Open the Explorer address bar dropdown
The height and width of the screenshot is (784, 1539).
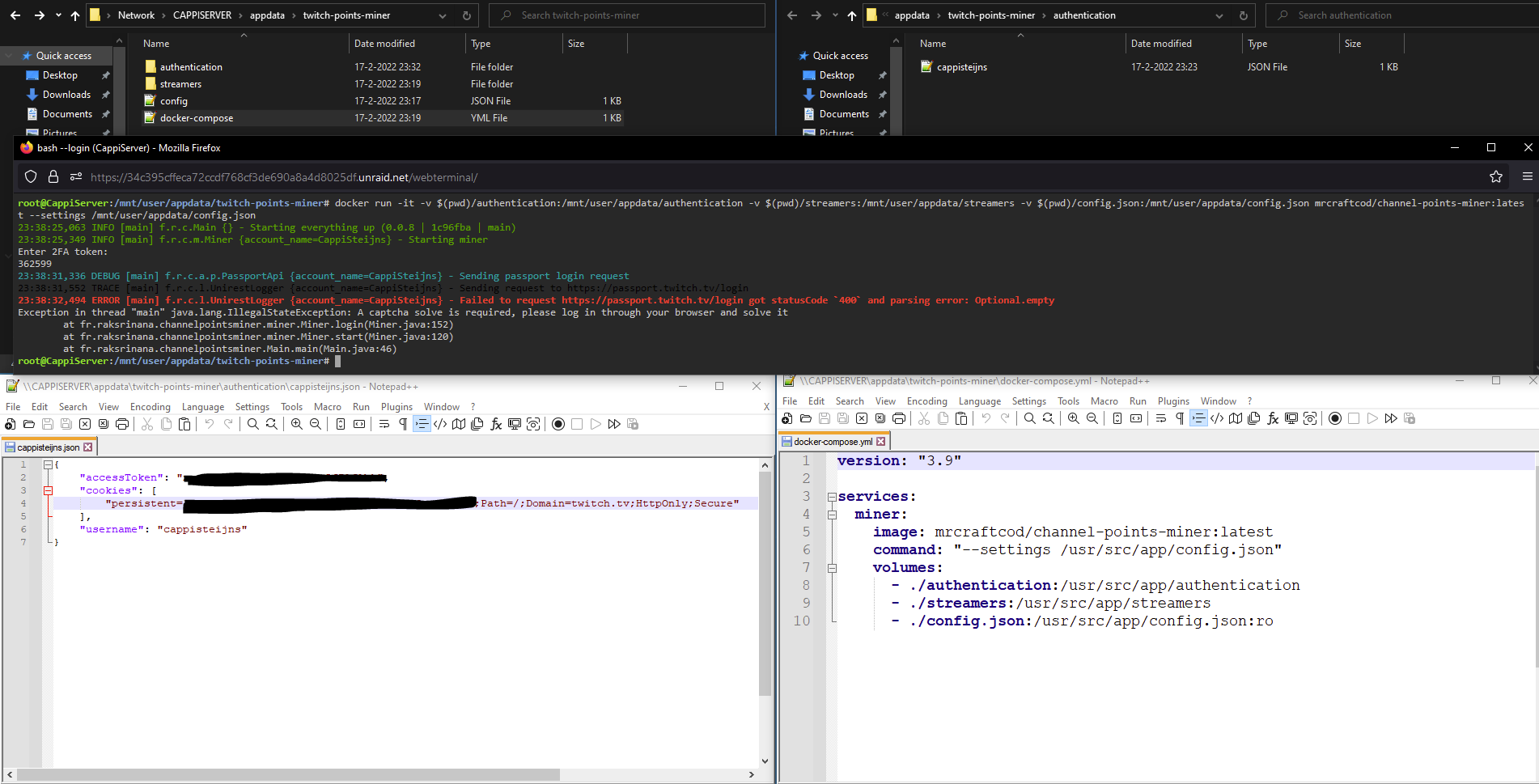pyautogui.click(x=442, y=15)
